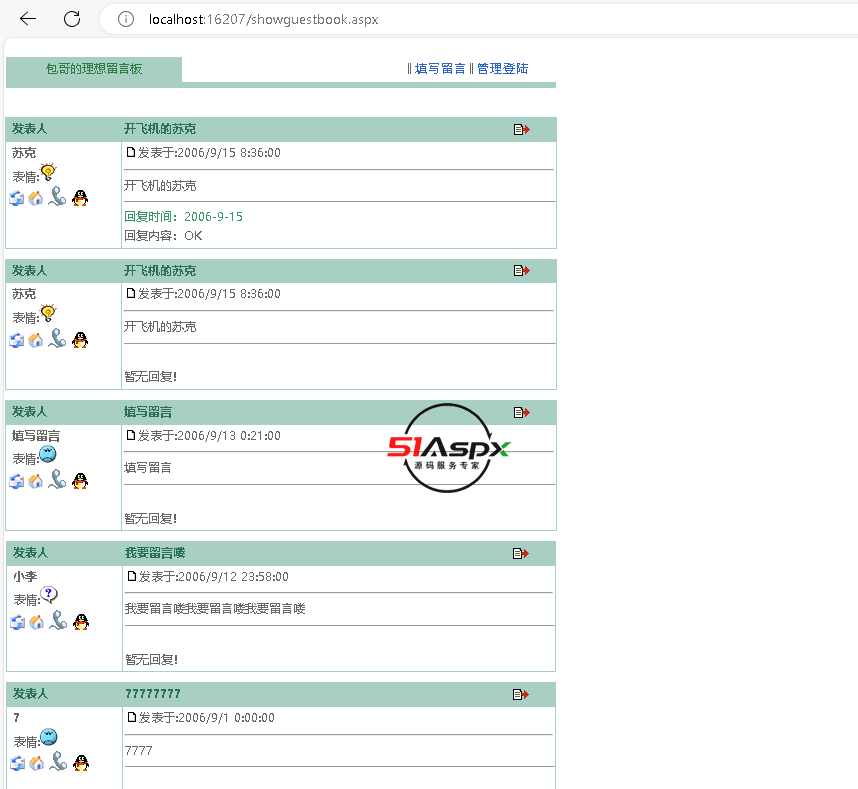View site information icon in address bar
This screenshot has height=789, width=858.
click(x=126, y=20)
